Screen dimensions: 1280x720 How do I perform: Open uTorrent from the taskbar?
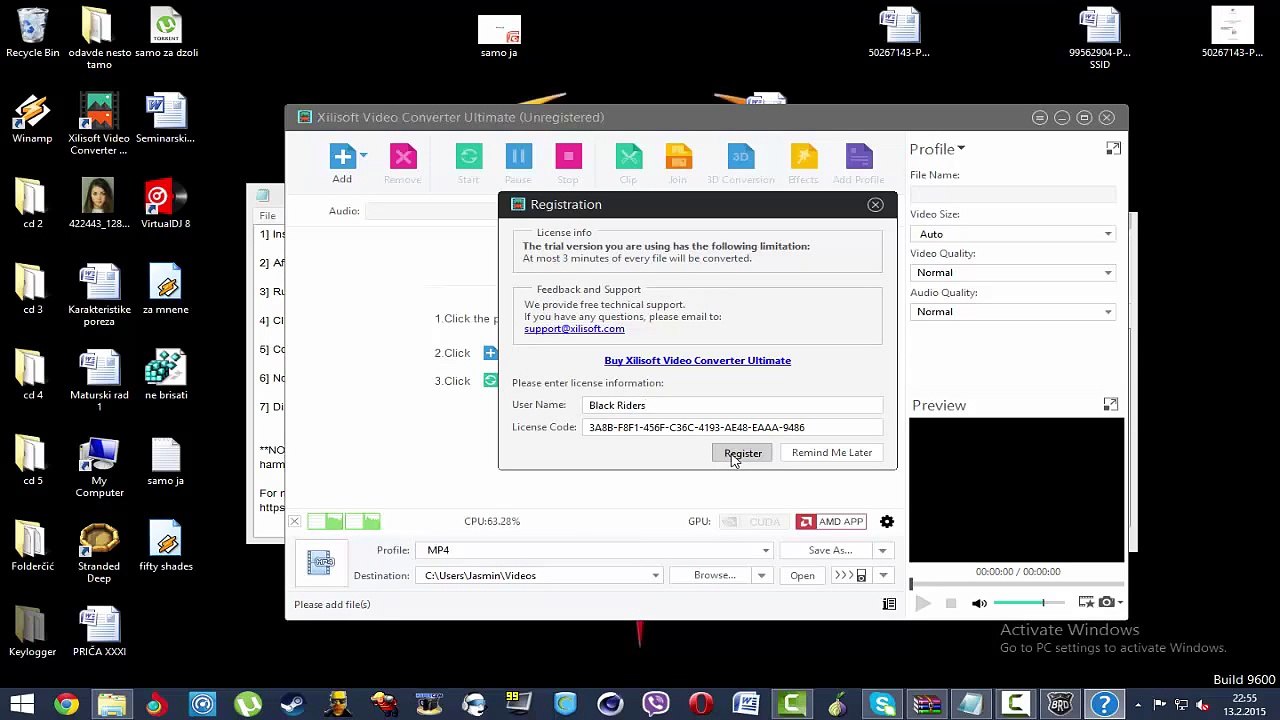click(247, 704)
